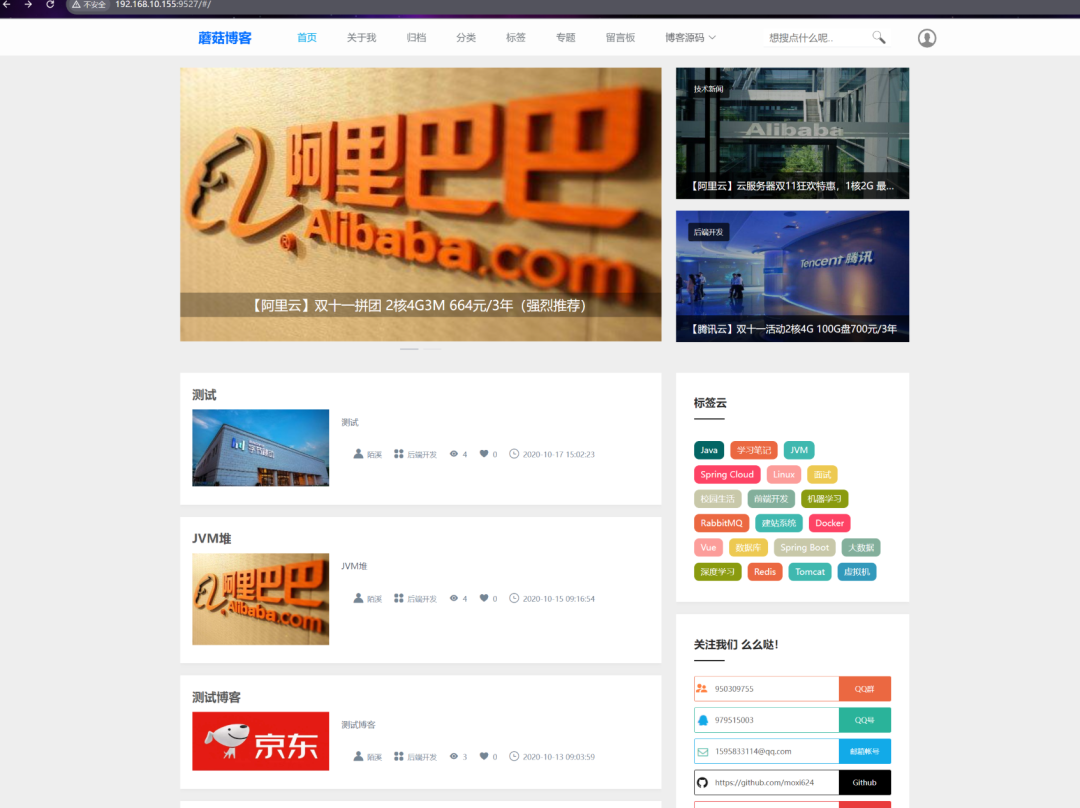Click the QQ group people icon

click(x=702, y=688)
